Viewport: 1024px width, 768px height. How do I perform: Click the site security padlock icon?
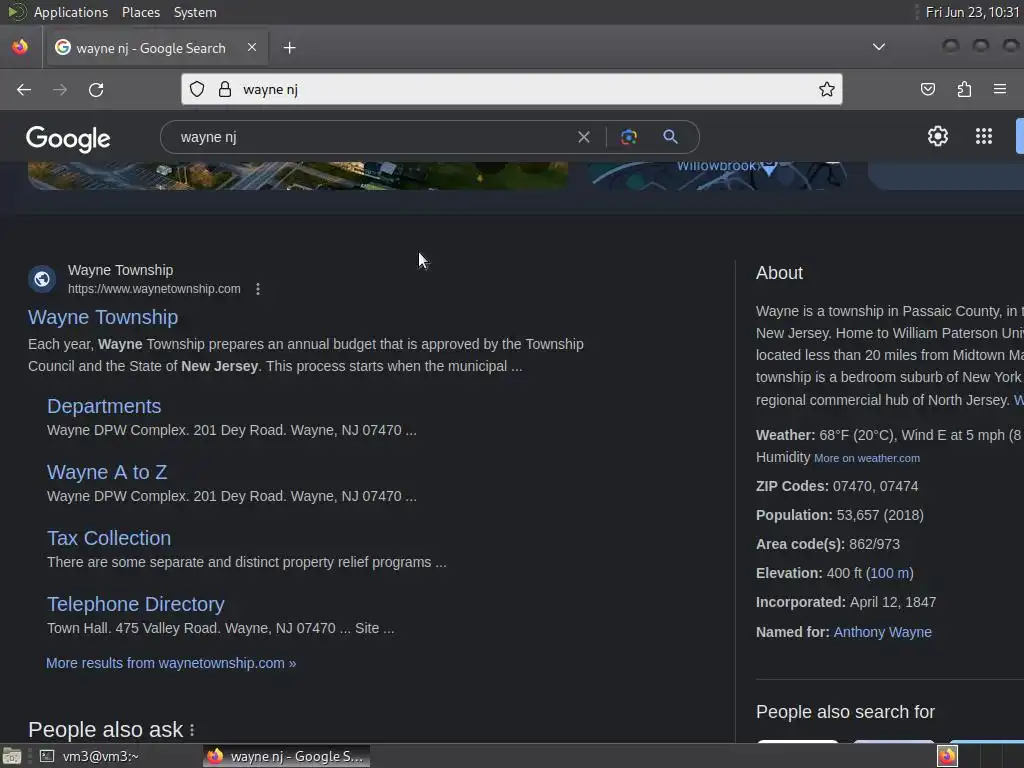(225, 89)
